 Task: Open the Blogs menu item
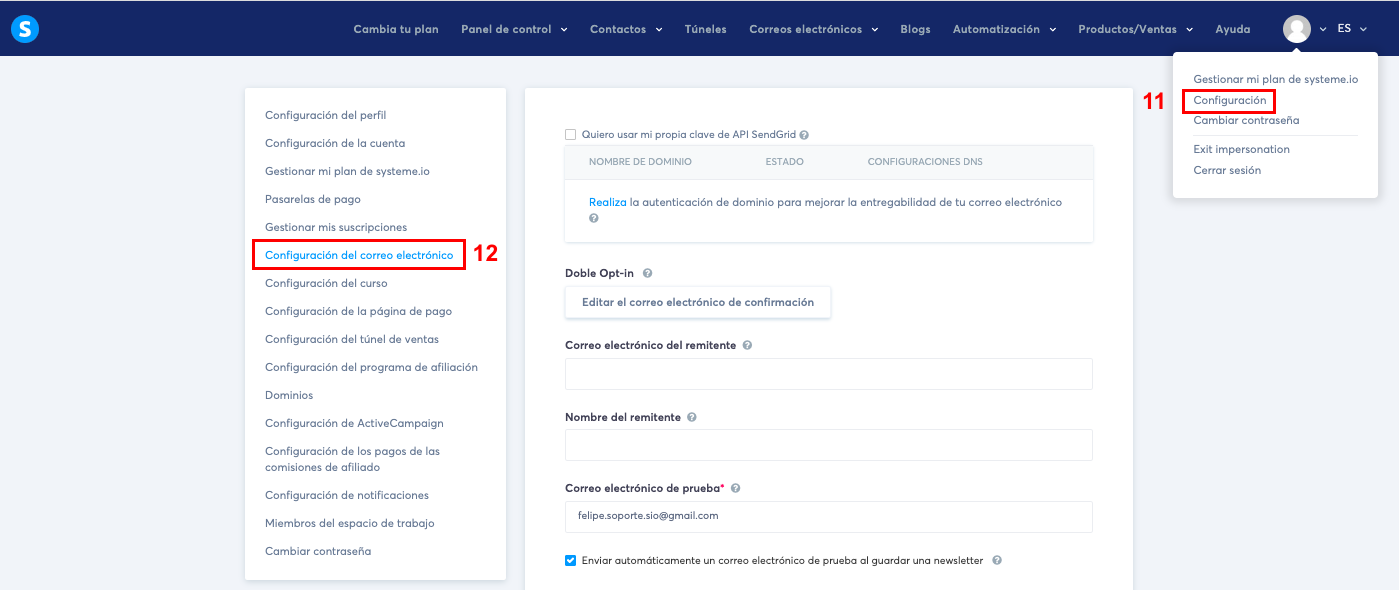(915, 29)
